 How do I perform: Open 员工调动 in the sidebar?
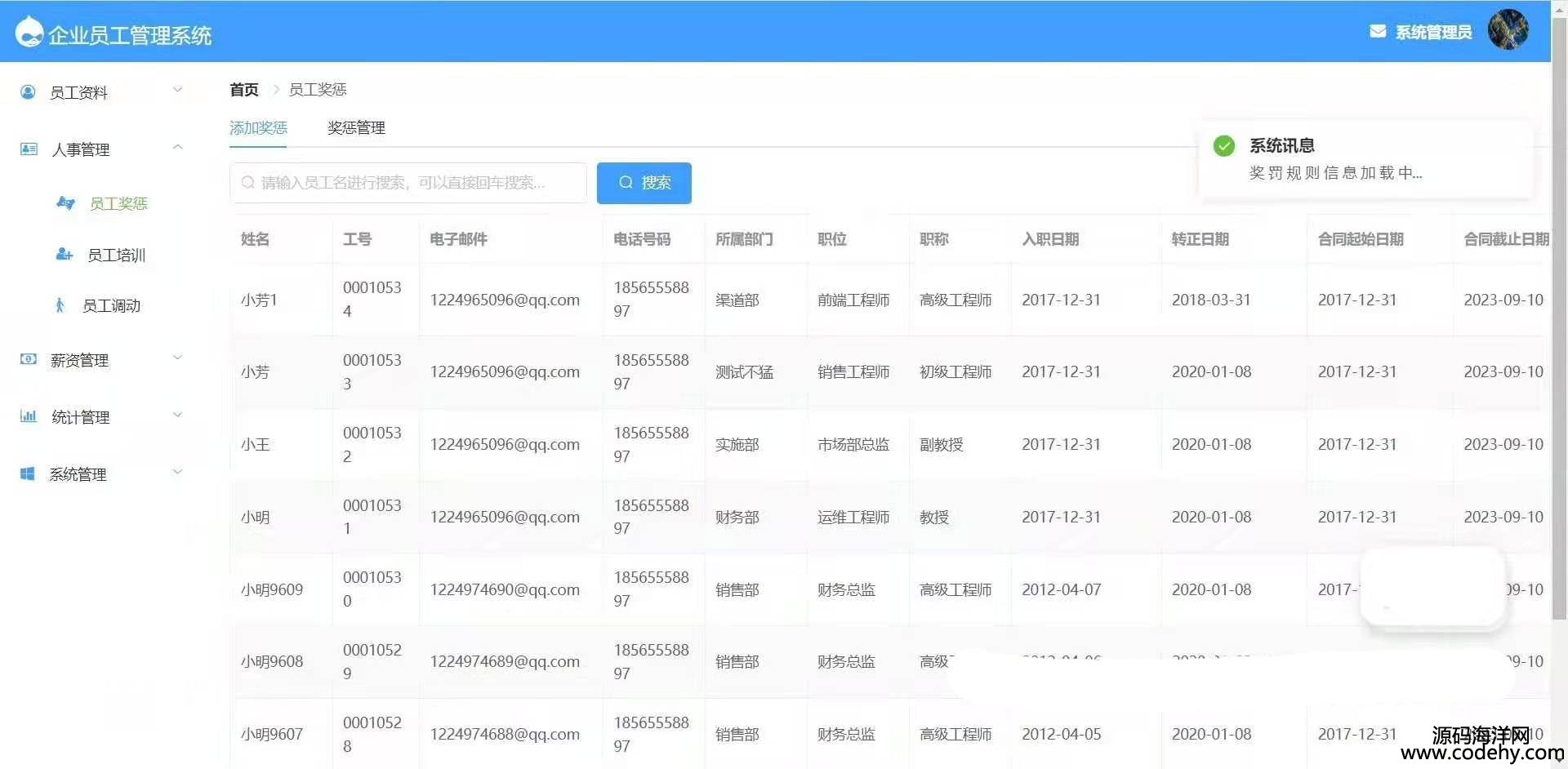coord(111,306)
